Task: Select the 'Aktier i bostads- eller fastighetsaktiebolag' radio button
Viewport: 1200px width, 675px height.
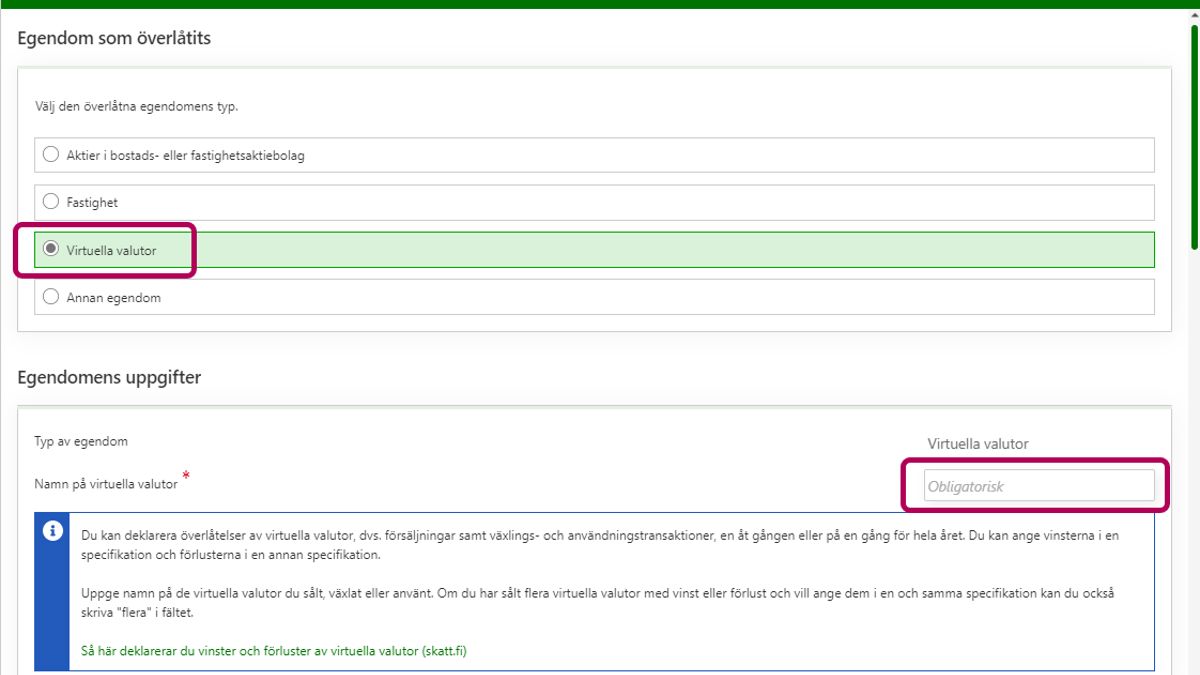Action: [x=51, y=155]
